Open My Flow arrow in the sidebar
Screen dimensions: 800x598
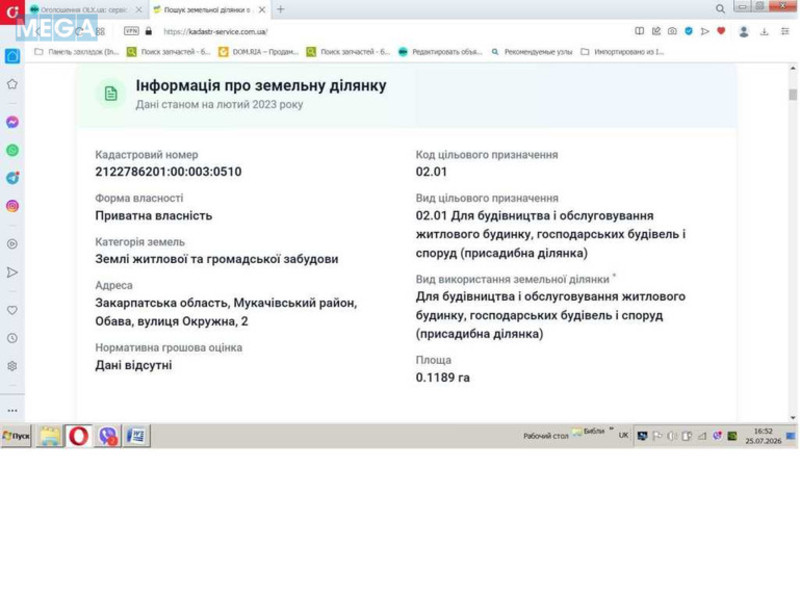[x=12, y=272]
